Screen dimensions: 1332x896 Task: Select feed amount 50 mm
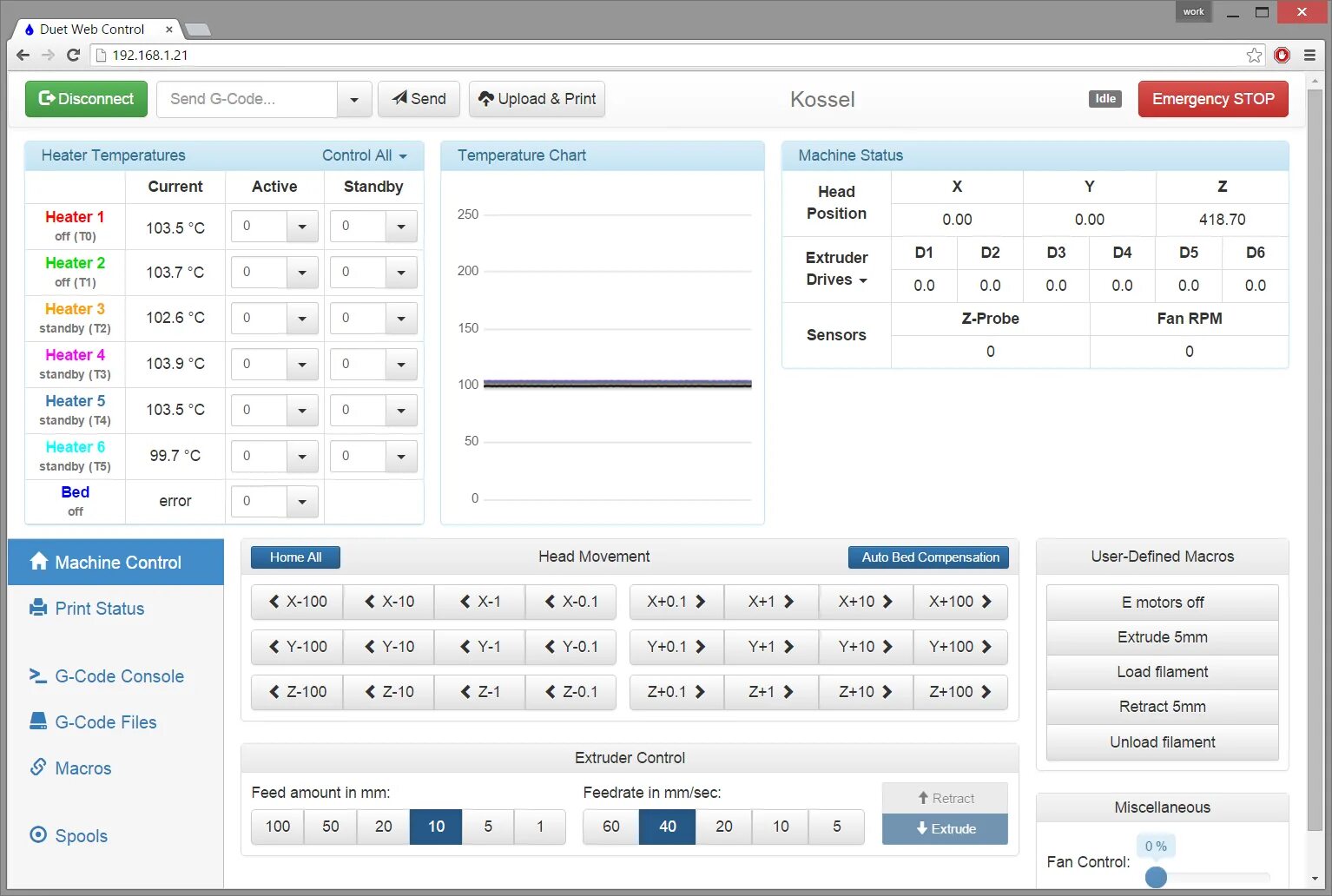pos(331,827)
